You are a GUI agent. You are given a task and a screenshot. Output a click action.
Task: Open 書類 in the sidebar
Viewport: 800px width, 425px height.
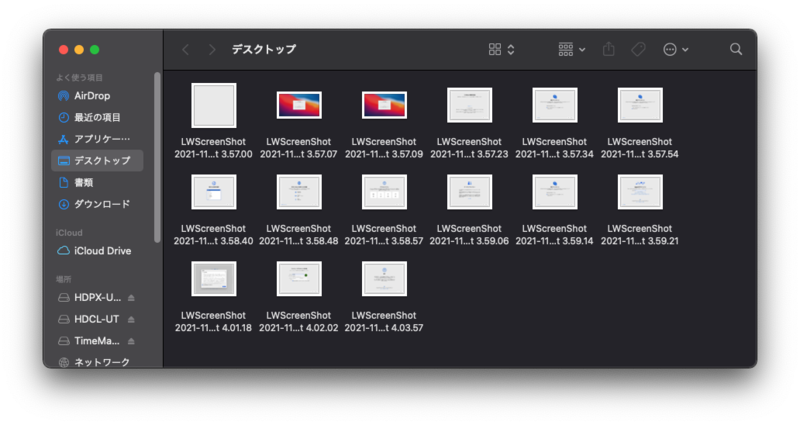97,183
